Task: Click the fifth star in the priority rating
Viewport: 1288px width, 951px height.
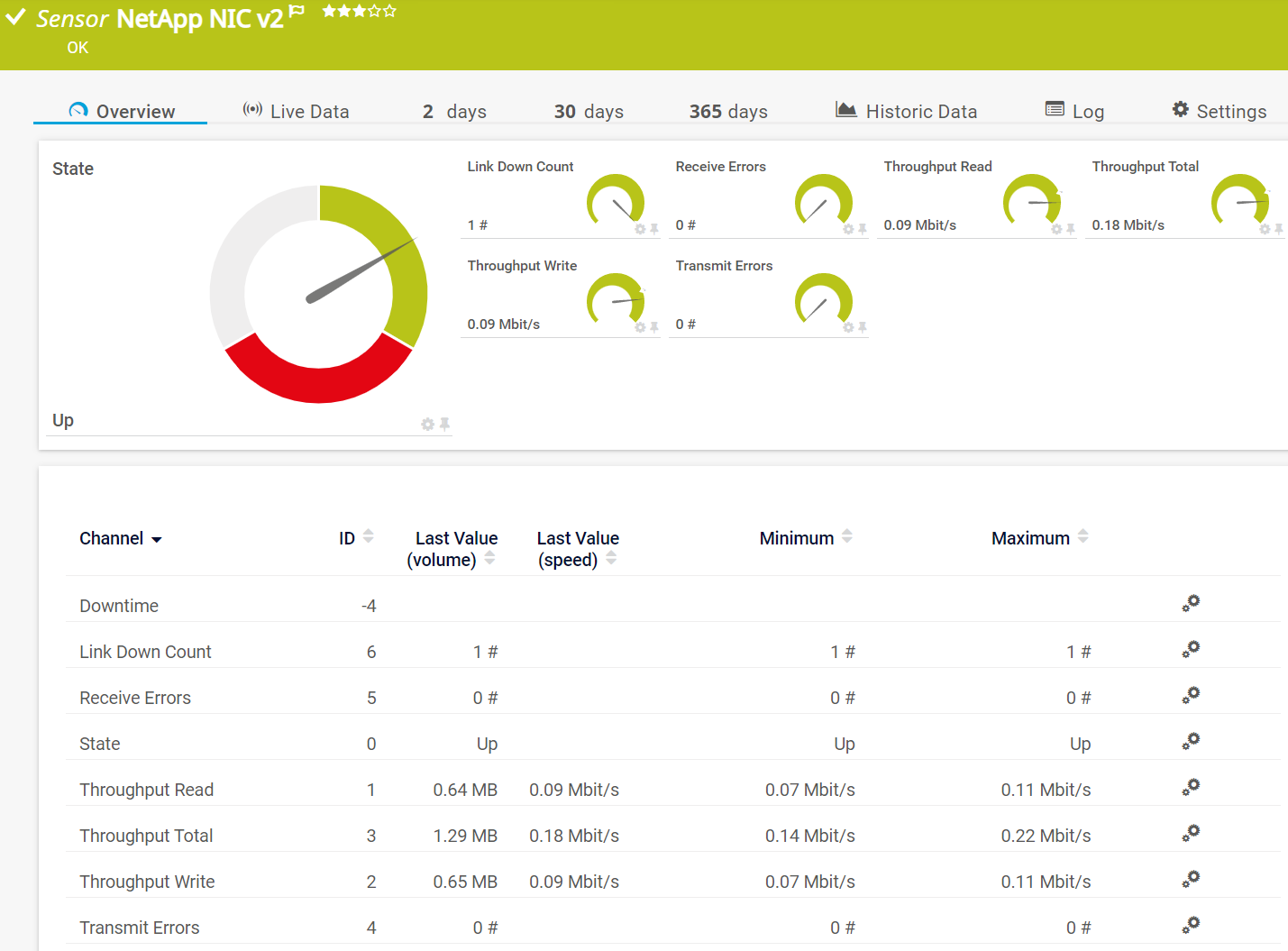Action: point(389,11)
